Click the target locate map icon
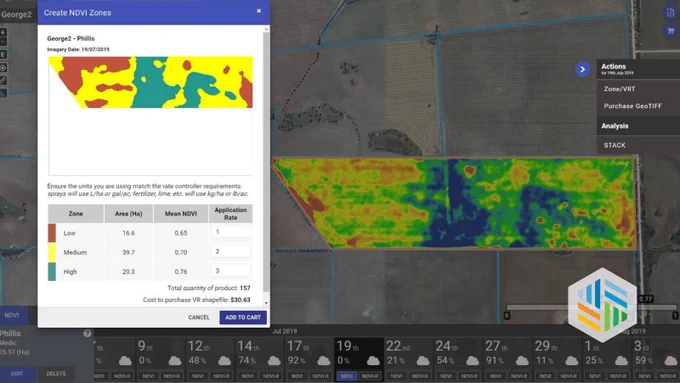Viewport: 680px width, 383px height. [x=3, y=68]
